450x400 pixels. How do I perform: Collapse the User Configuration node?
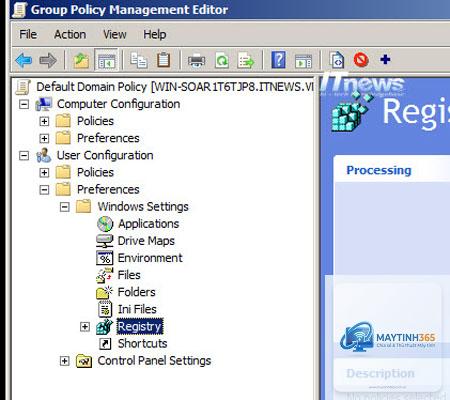[x=24, y=156]
